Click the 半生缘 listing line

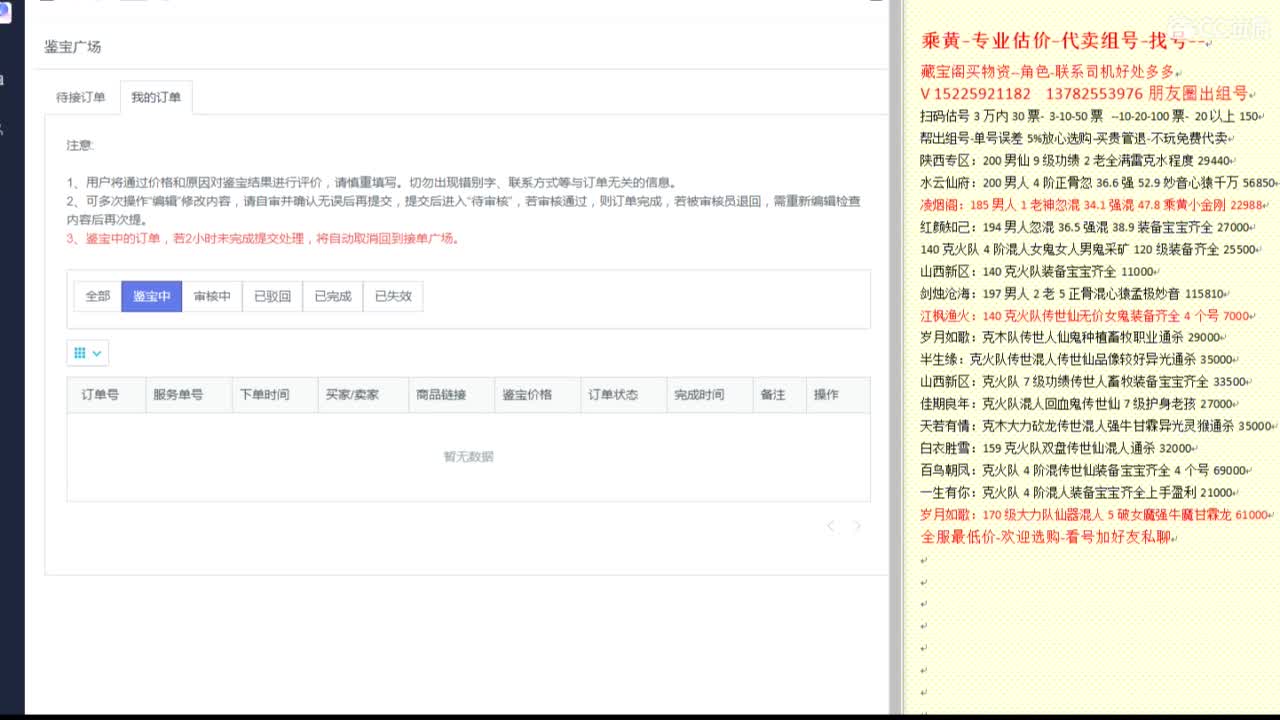pos(1077,360)
